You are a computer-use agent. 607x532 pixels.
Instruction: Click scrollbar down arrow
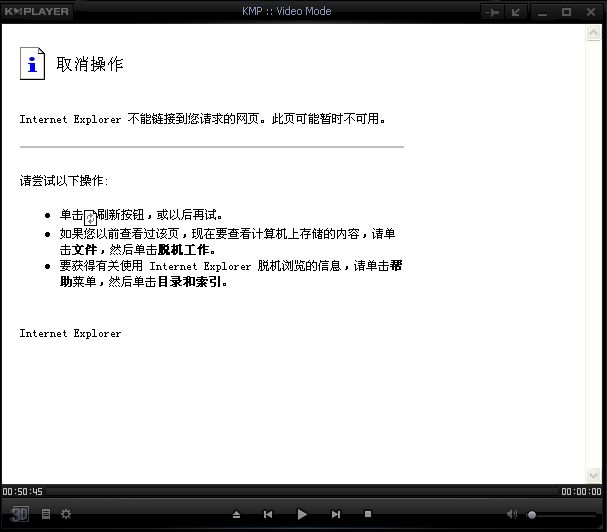593,475
